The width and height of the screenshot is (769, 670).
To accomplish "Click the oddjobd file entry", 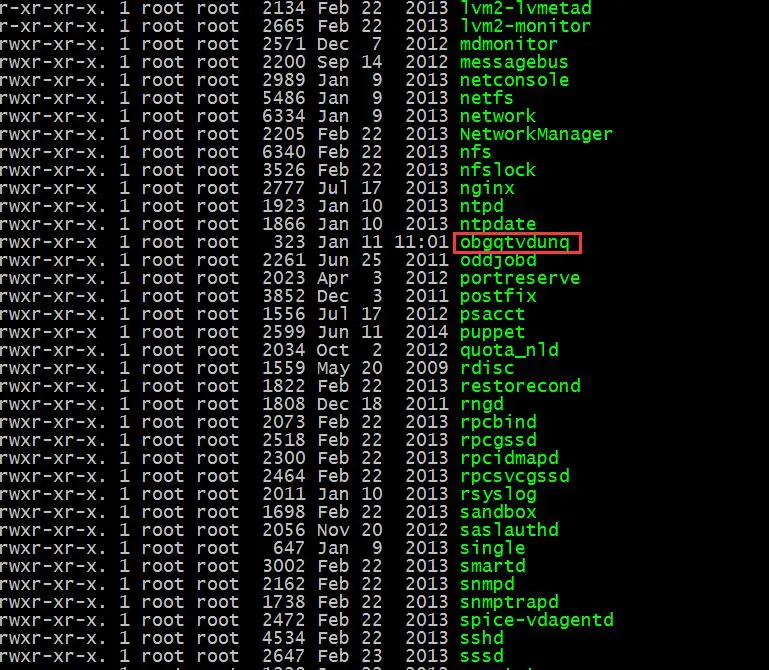I will pyautogui.click(x=498, y=260).
